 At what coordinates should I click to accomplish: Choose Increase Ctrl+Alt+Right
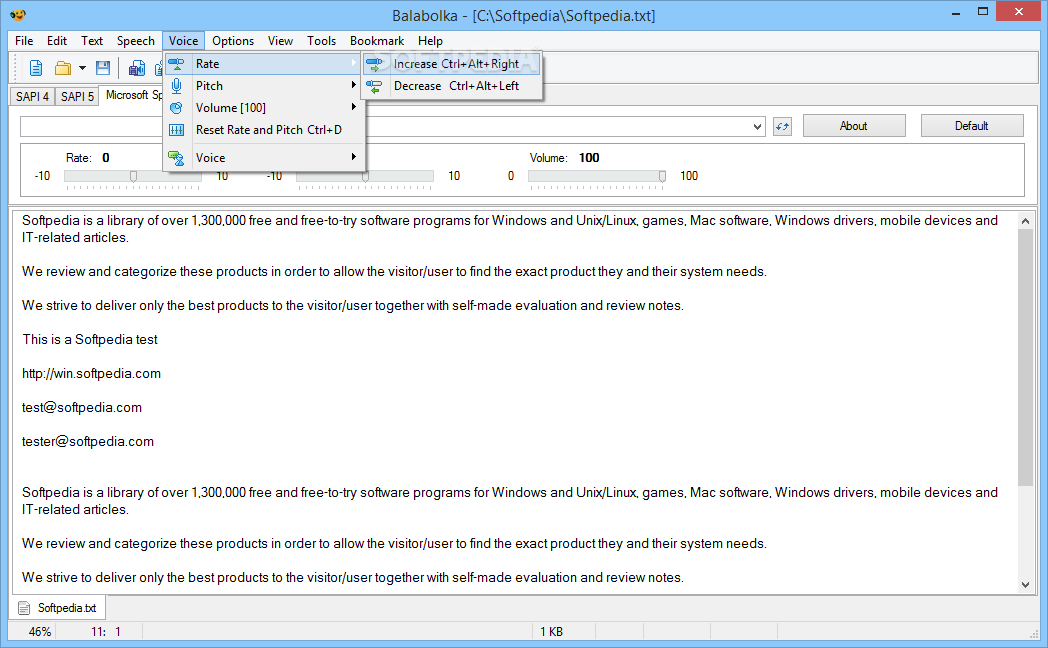click(x=452, y=64)
